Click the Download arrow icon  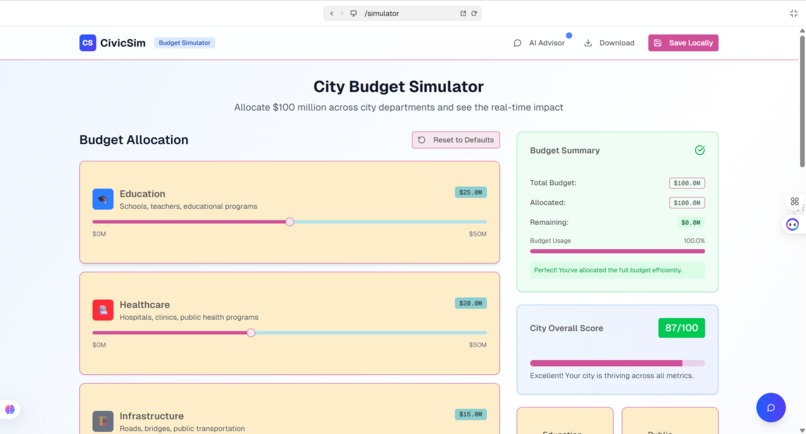pos(588,43)
